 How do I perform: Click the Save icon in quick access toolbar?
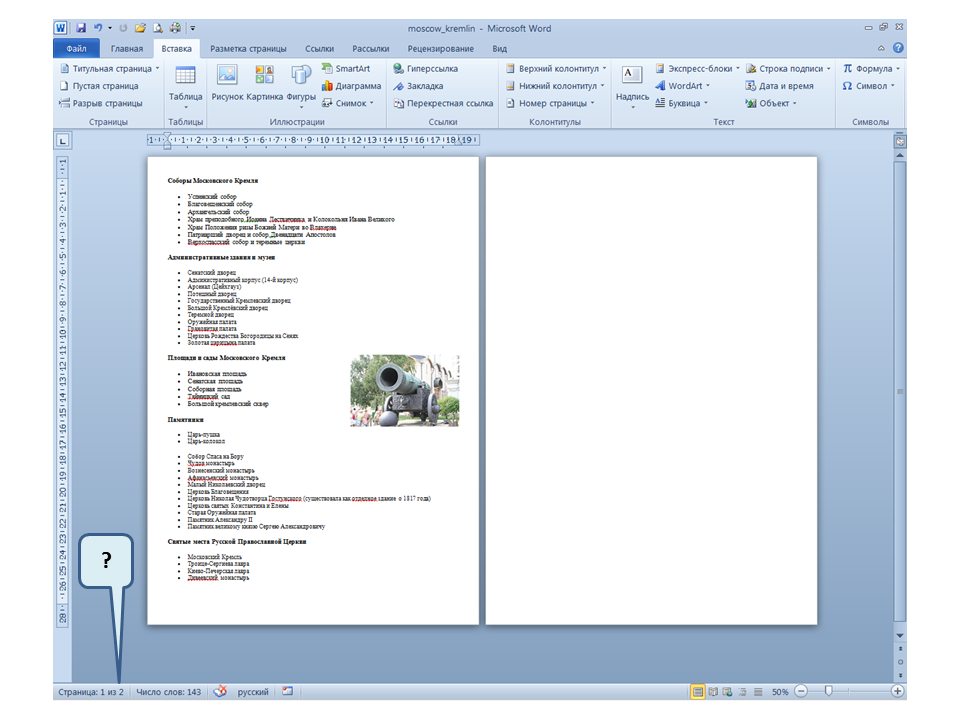click(x=81, y=28)
